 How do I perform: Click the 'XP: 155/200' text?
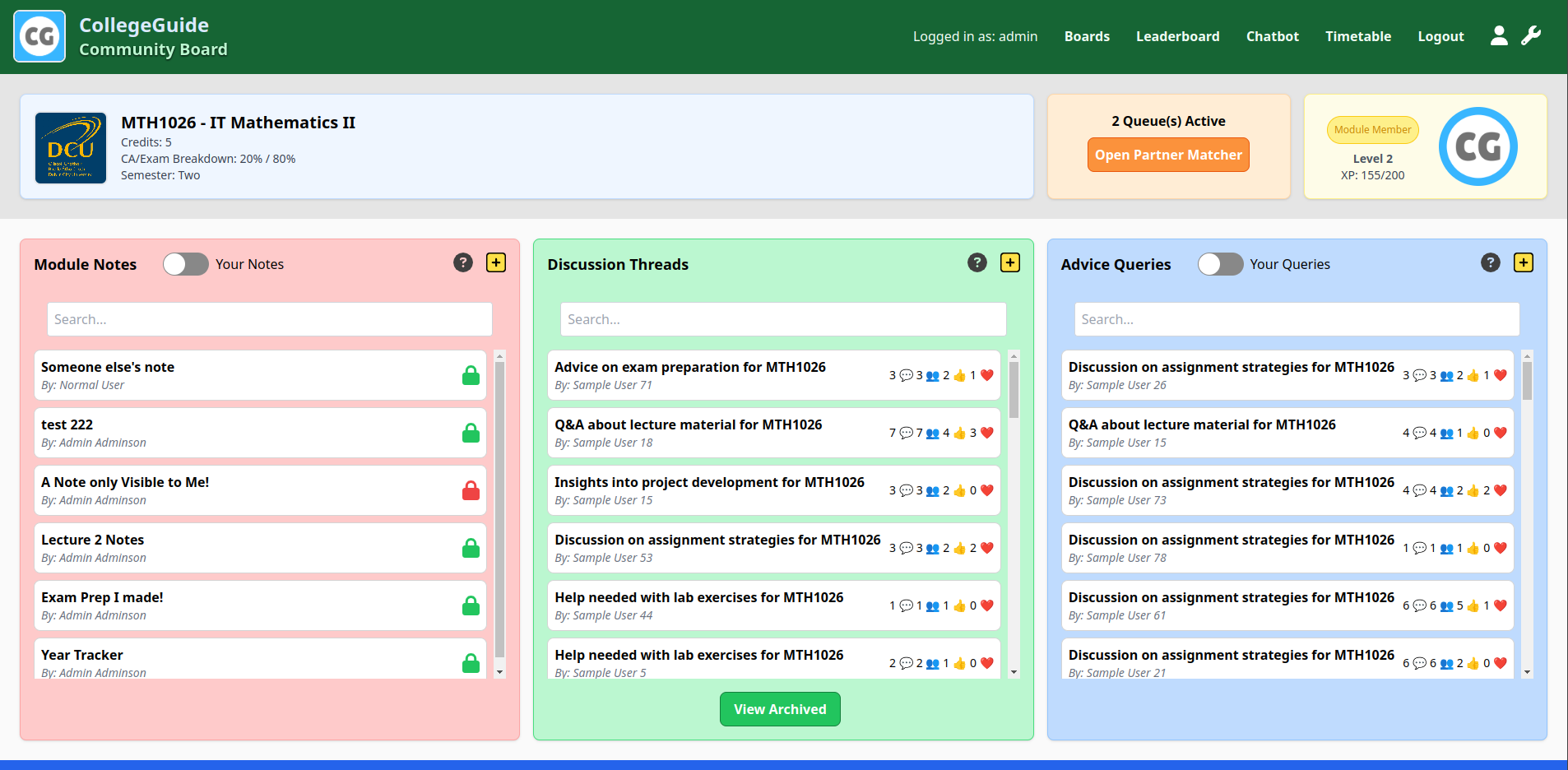tap(1372, 175)
